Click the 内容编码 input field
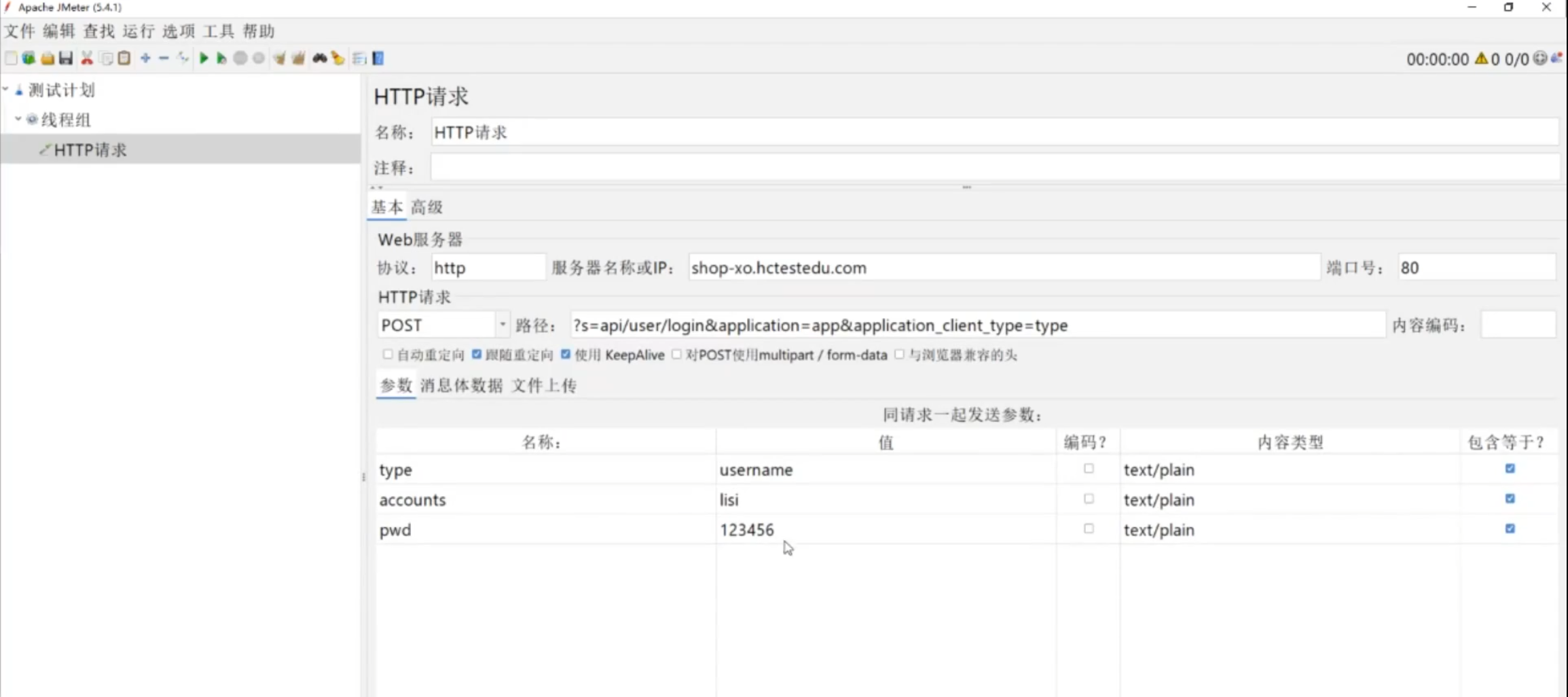 (1518, 325)
